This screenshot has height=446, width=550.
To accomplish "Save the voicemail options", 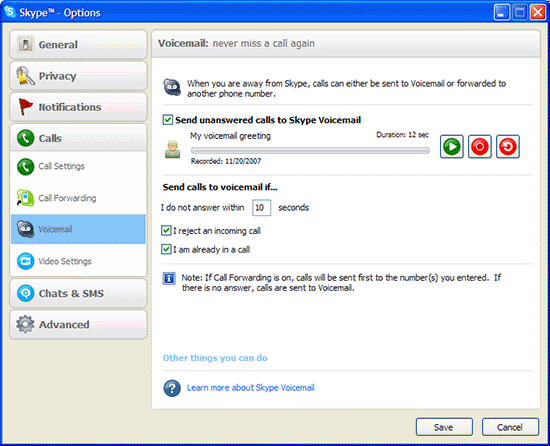I will (444, 427).
